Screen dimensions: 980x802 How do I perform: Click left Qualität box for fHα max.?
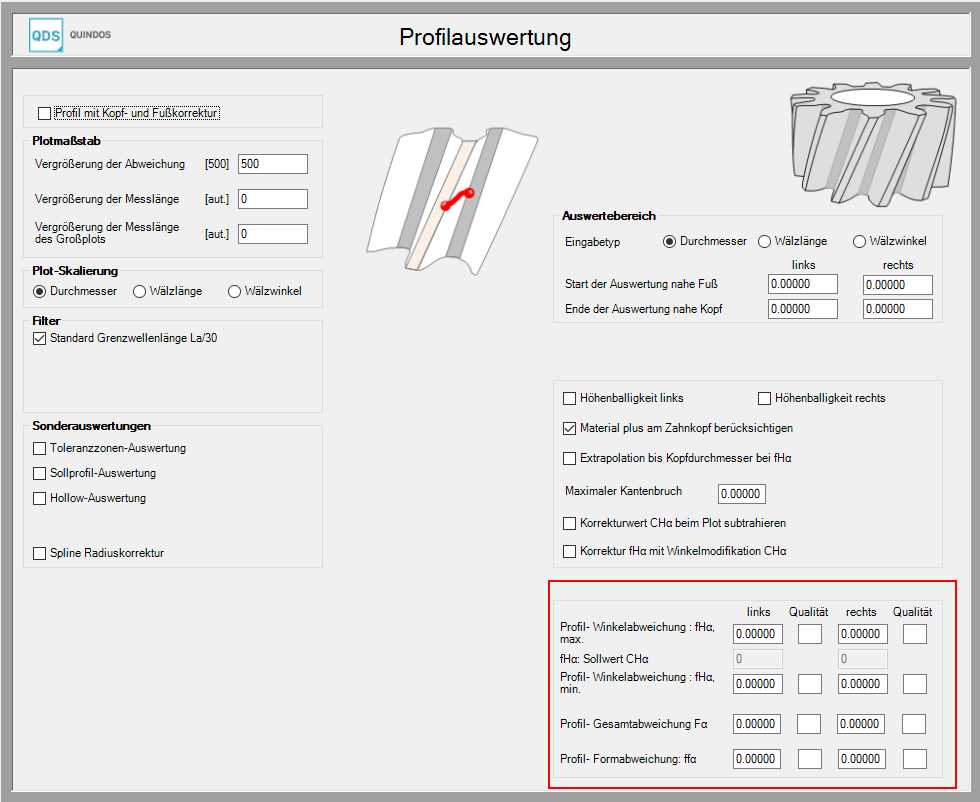click(810, 634)
